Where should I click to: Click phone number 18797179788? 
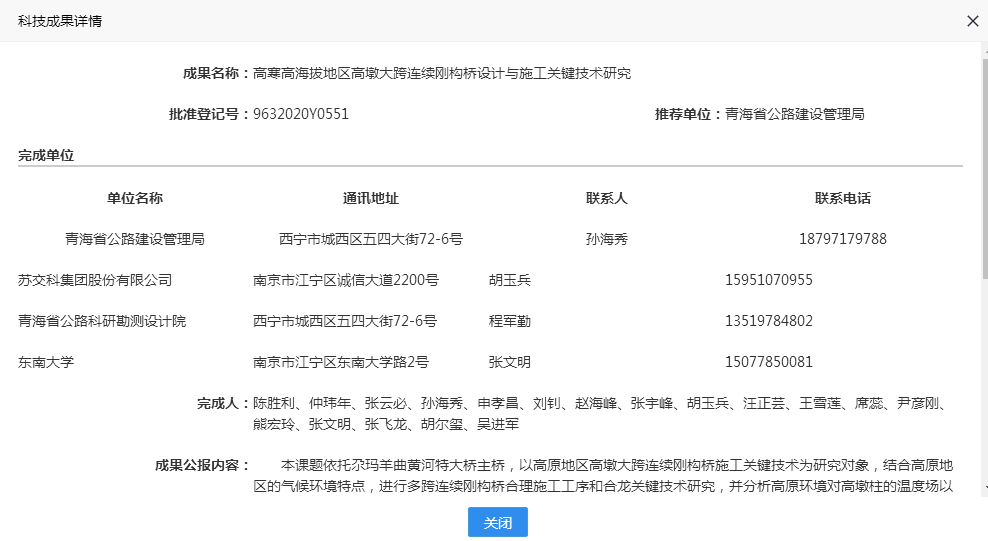tap(843, 239)
